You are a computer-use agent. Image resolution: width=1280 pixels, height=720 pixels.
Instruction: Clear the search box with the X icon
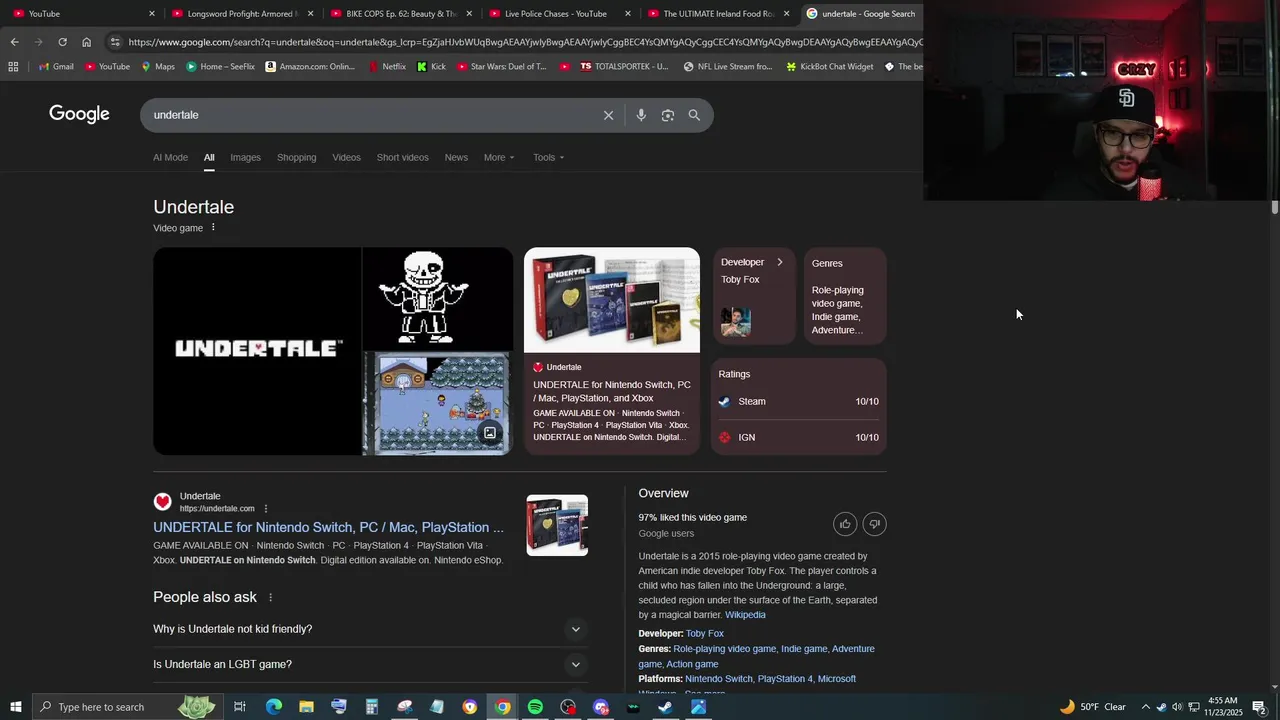click(x=608, y=115)
